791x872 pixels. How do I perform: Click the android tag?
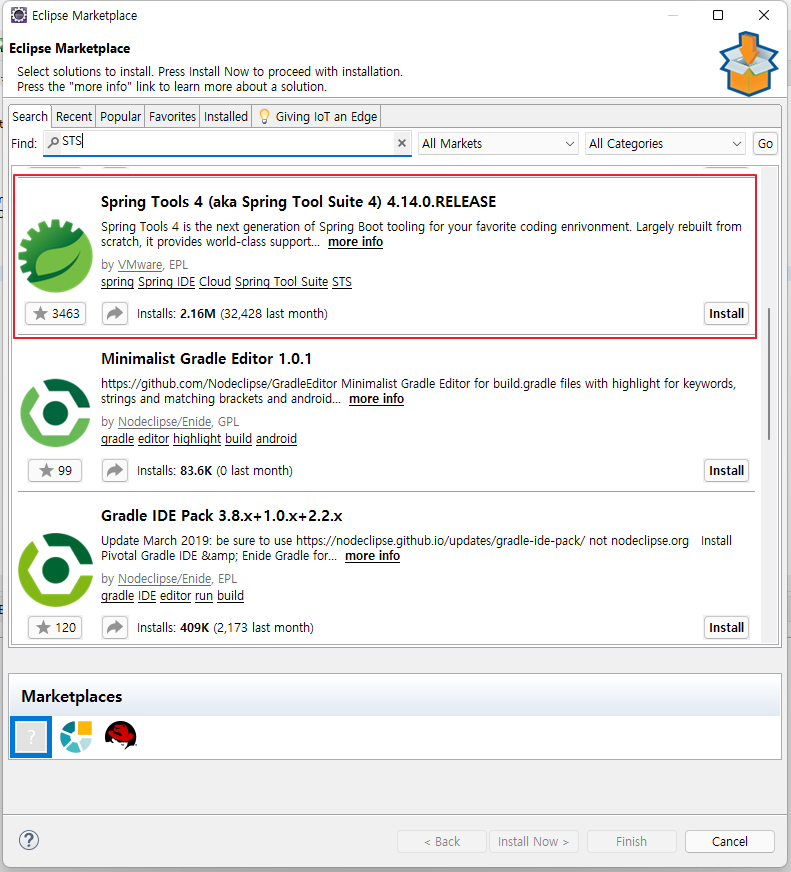pyautogui.click(x=276, y=439)
